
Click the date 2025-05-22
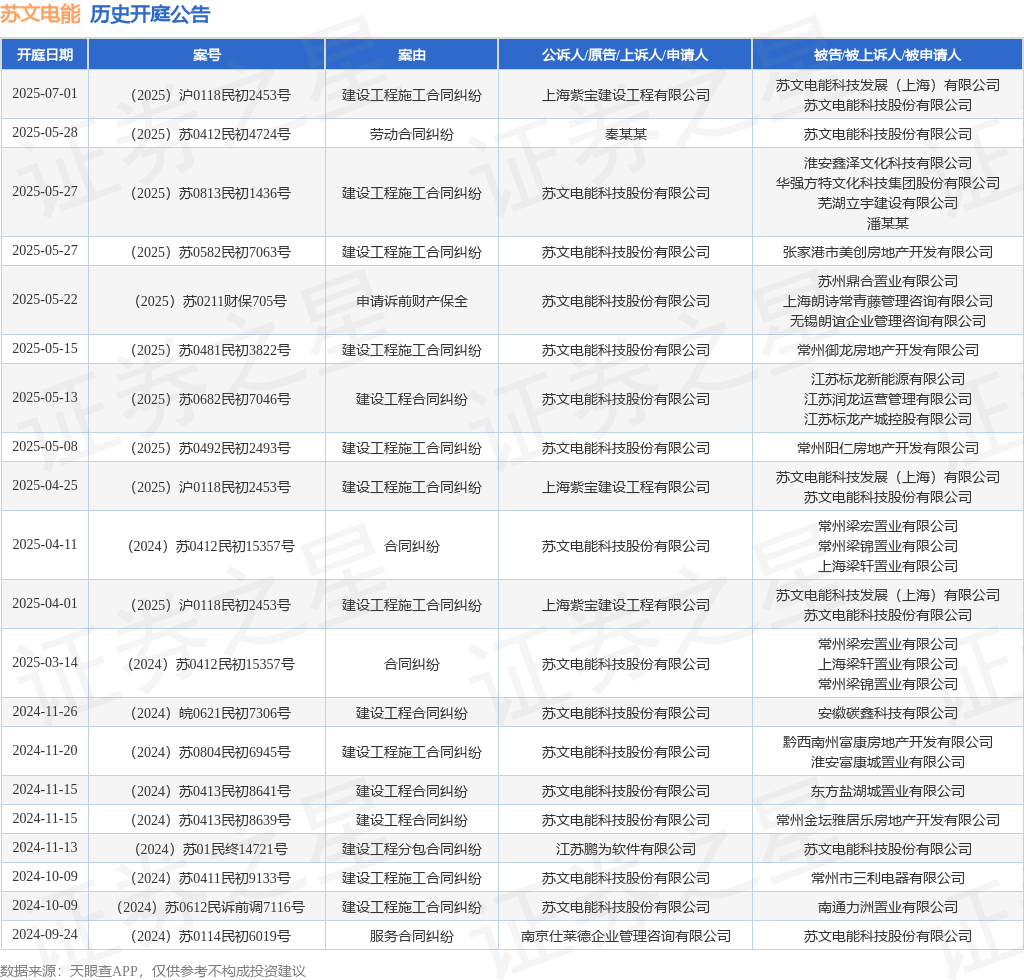[44, 300]
